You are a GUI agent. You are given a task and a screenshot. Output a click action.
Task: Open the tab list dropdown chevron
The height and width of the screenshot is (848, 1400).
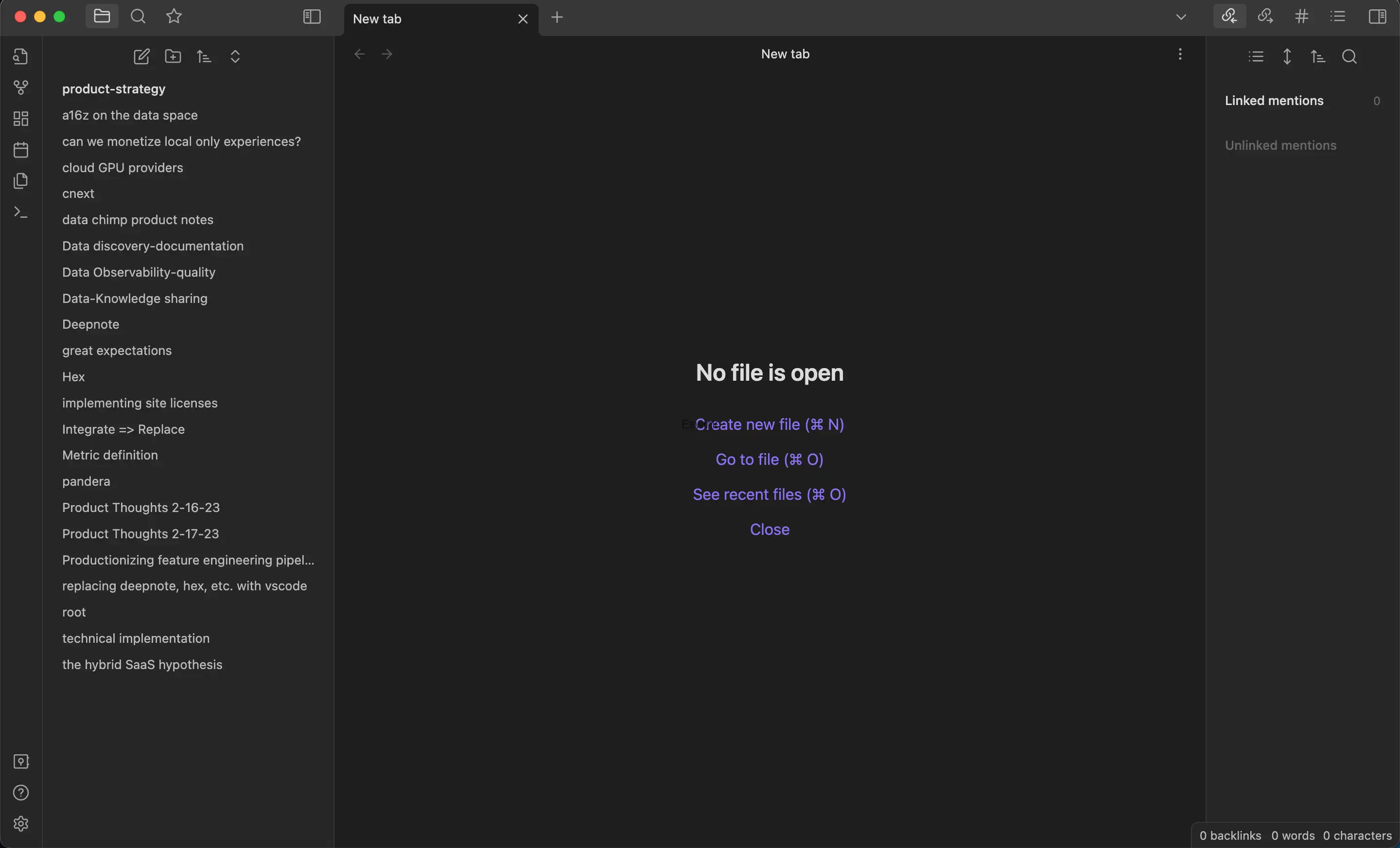pos(1181,17)
